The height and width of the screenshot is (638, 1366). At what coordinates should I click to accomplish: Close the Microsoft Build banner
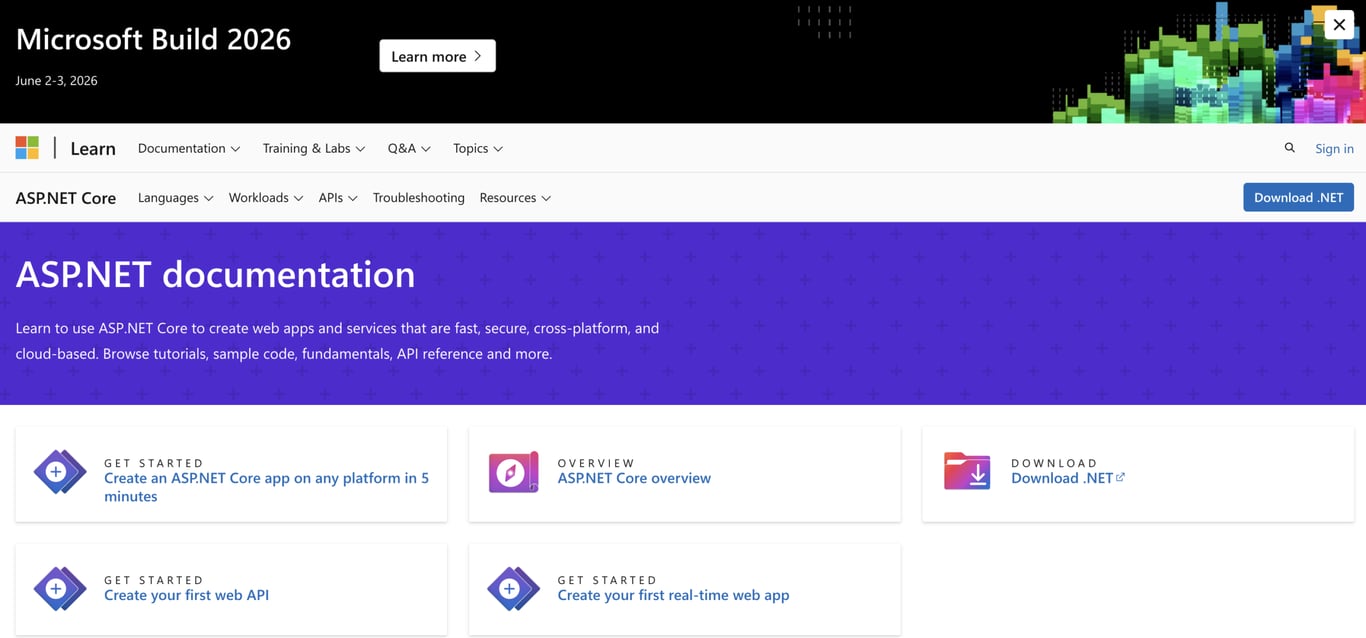1339,25
